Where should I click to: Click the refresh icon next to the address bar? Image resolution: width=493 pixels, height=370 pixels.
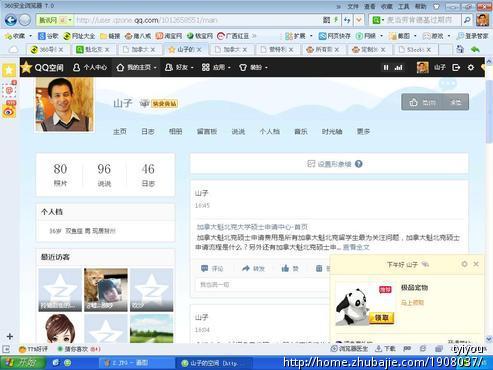(347, 20)
